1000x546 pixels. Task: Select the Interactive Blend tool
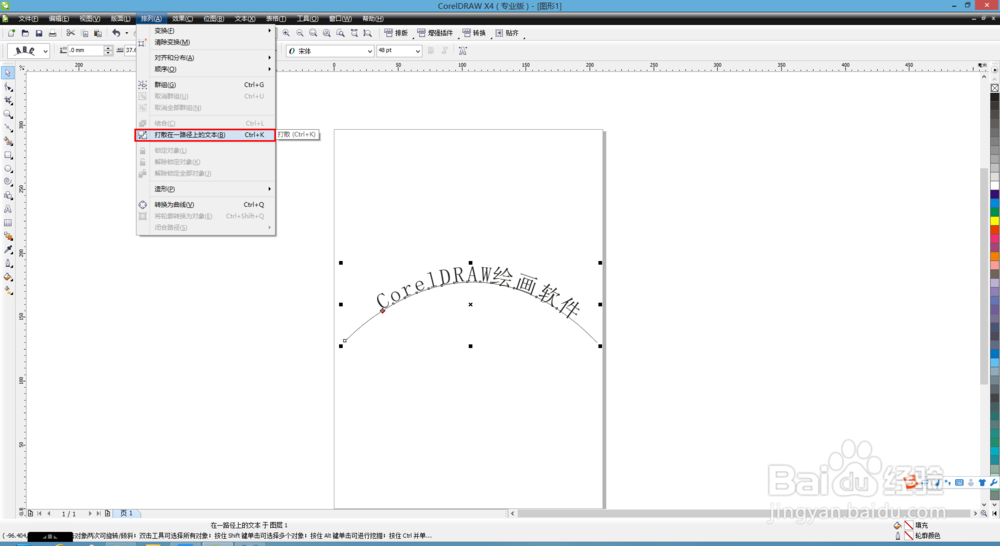coord(8,236)
